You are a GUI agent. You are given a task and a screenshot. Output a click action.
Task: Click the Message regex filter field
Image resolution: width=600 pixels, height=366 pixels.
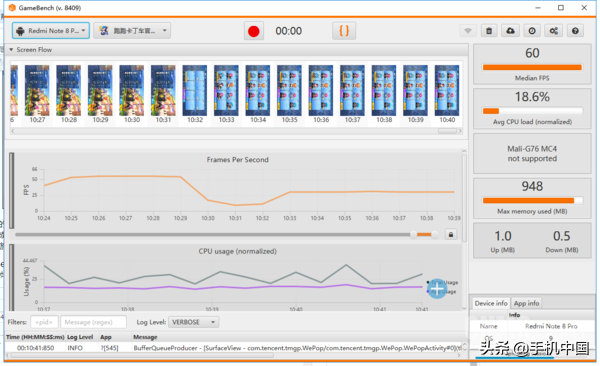pyautogui.click(x=93, y=322)
